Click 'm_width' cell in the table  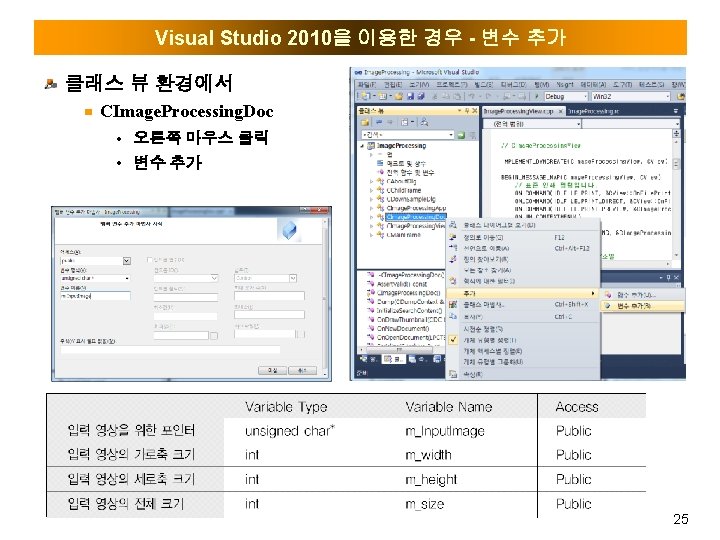[428, 455]
